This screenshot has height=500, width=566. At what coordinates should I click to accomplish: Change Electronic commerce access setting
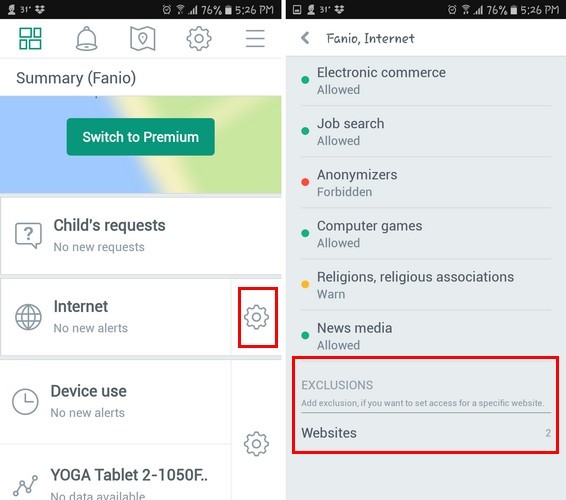[426, 81]
